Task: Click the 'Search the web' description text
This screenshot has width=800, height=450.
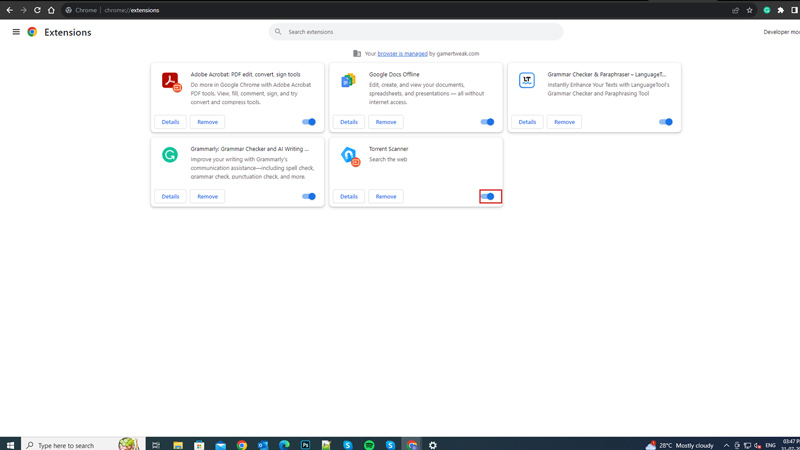Action: tap(388, 159)
